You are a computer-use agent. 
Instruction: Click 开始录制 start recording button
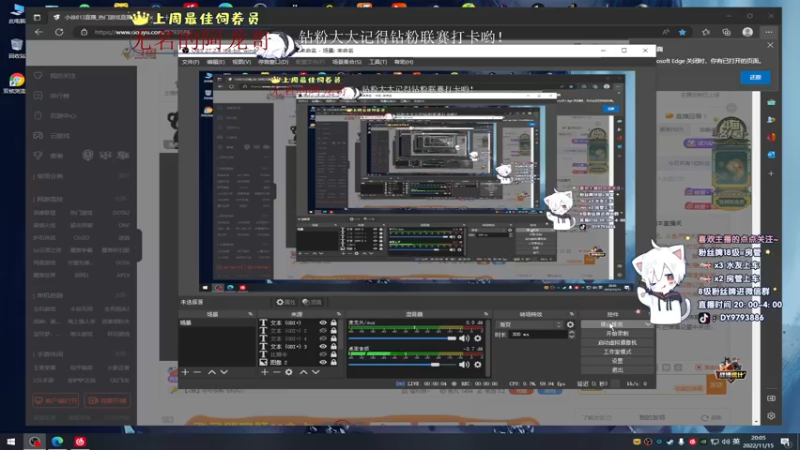[x=617, y=334]
